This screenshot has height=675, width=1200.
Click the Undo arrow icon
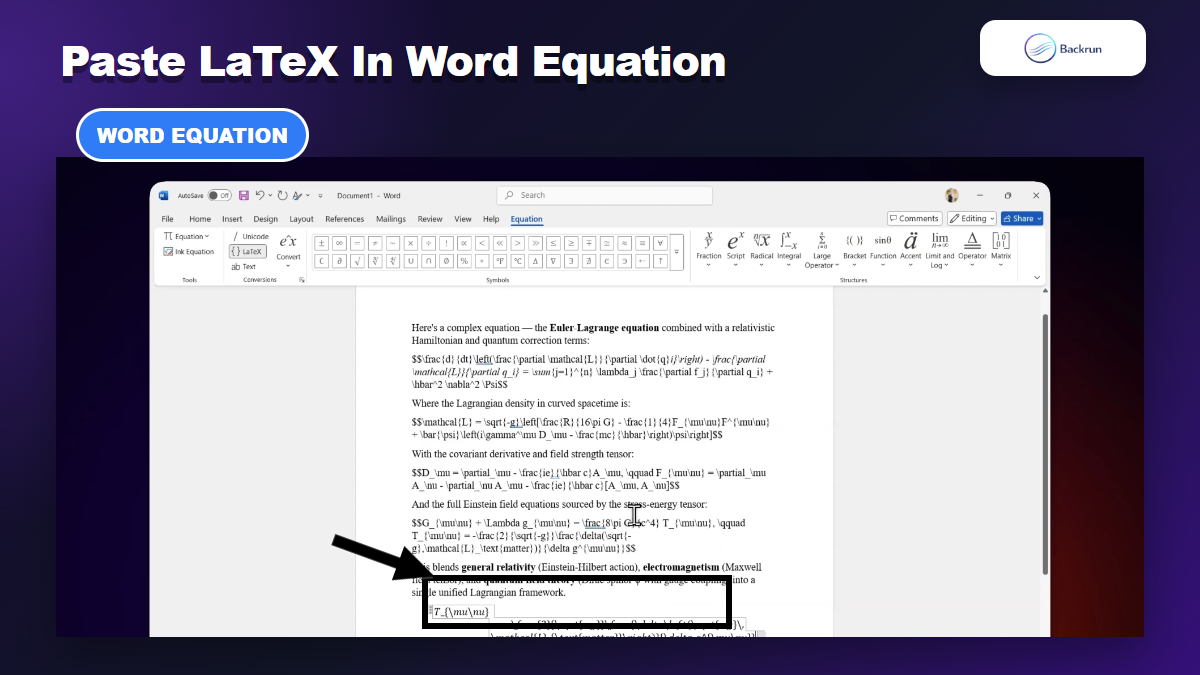(260, 195)
